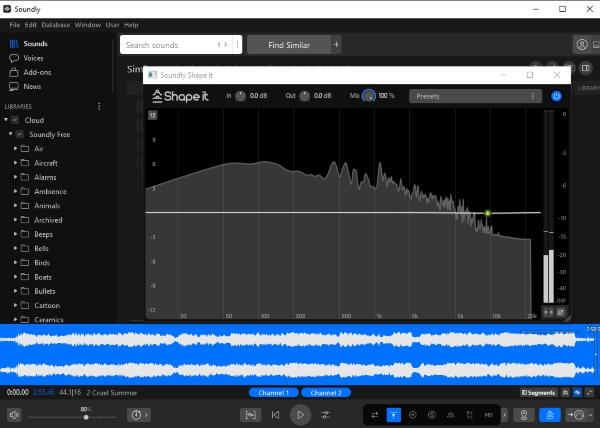The width and height of the screenshot is (600, 428).
Task: Expand the Animals folder
Action: 15,205
